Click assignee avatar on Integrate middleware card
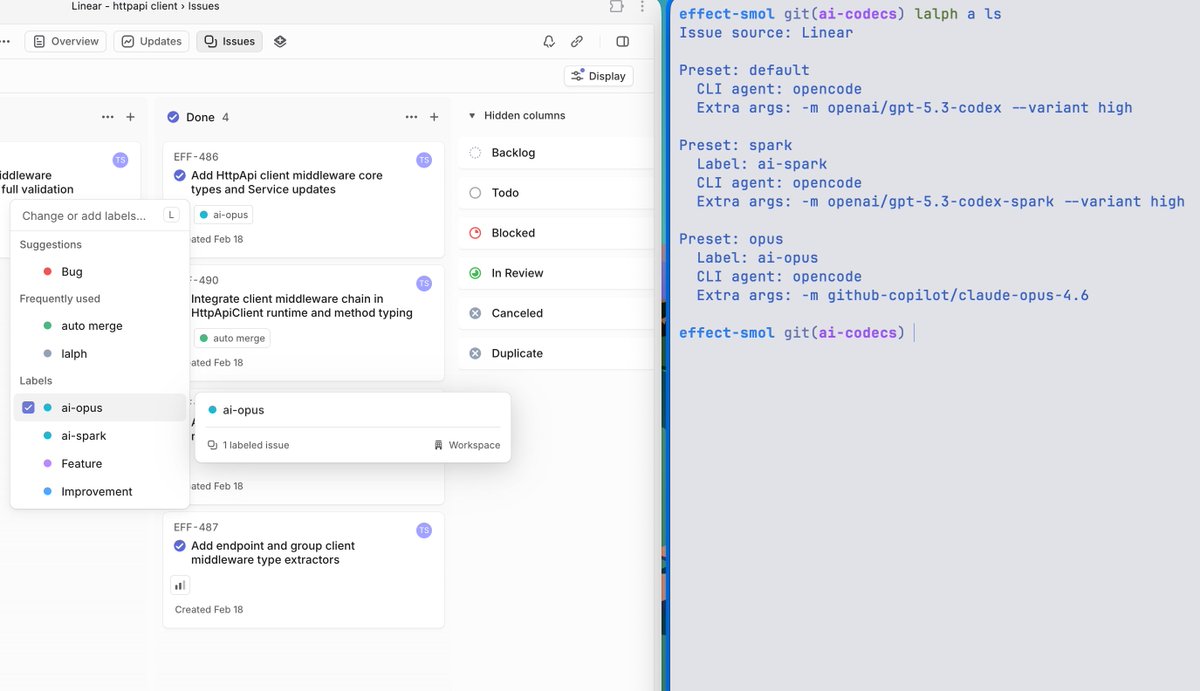Image resolution: width=1200 pixels, height=691 pixels. tap(424, 283)
